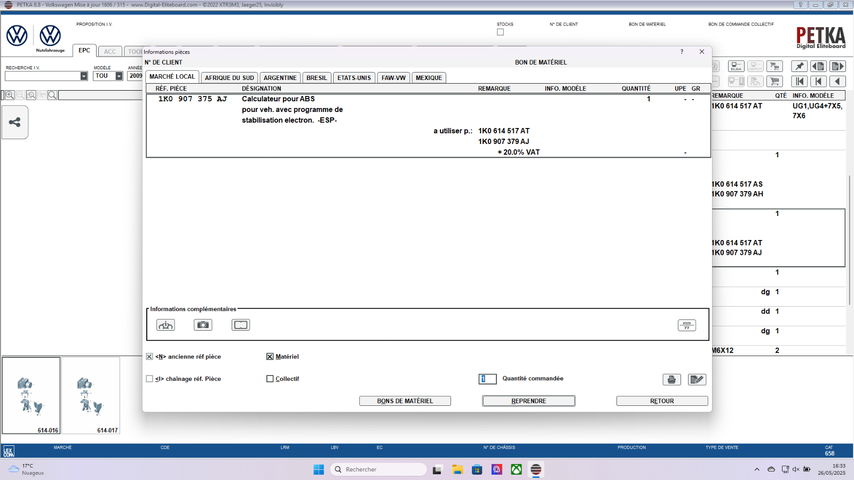Show hidden system tray icons
Screen dimensions: 854x480
point(757,469)
